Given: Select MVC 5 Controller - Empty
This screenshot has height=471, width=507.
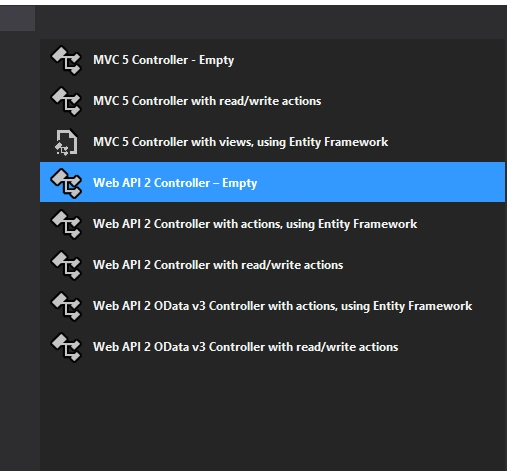Looking at the screenshot, I should pos(272,60).
